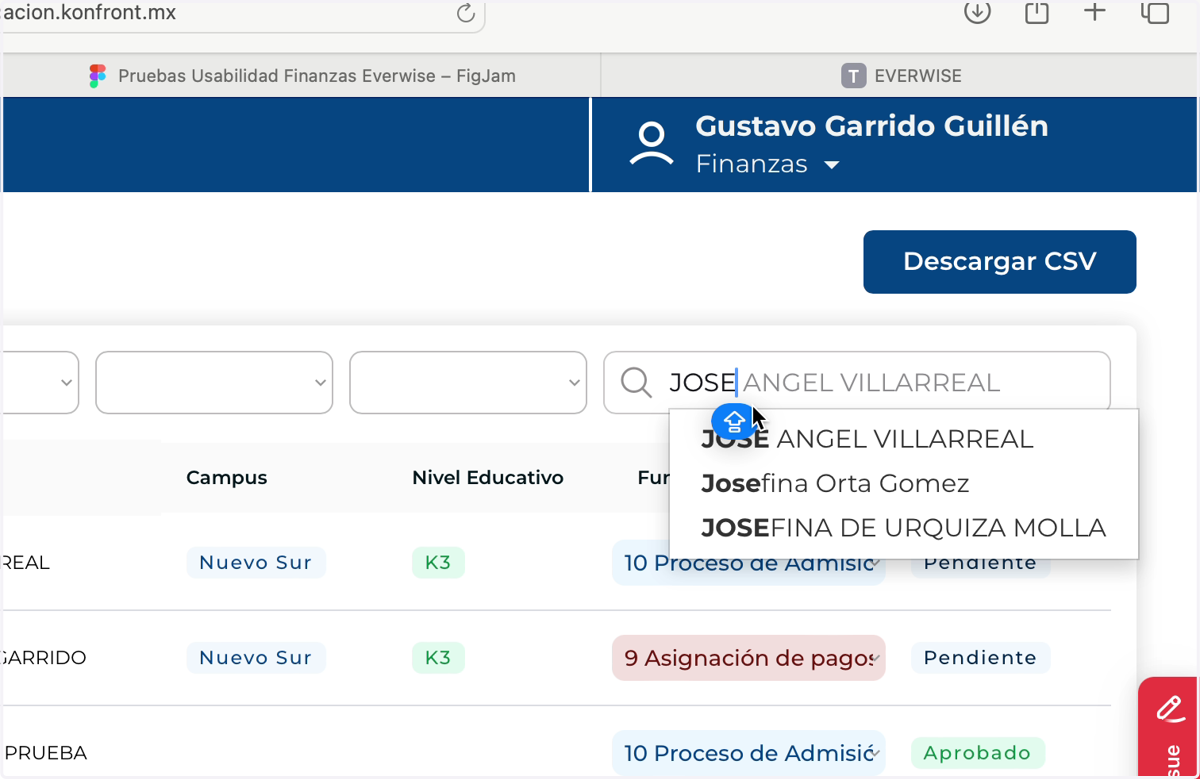This screenshot has width=1200, height=779.
Task: Open a new tab with plus icon
Action: (x=1095, y=12)
